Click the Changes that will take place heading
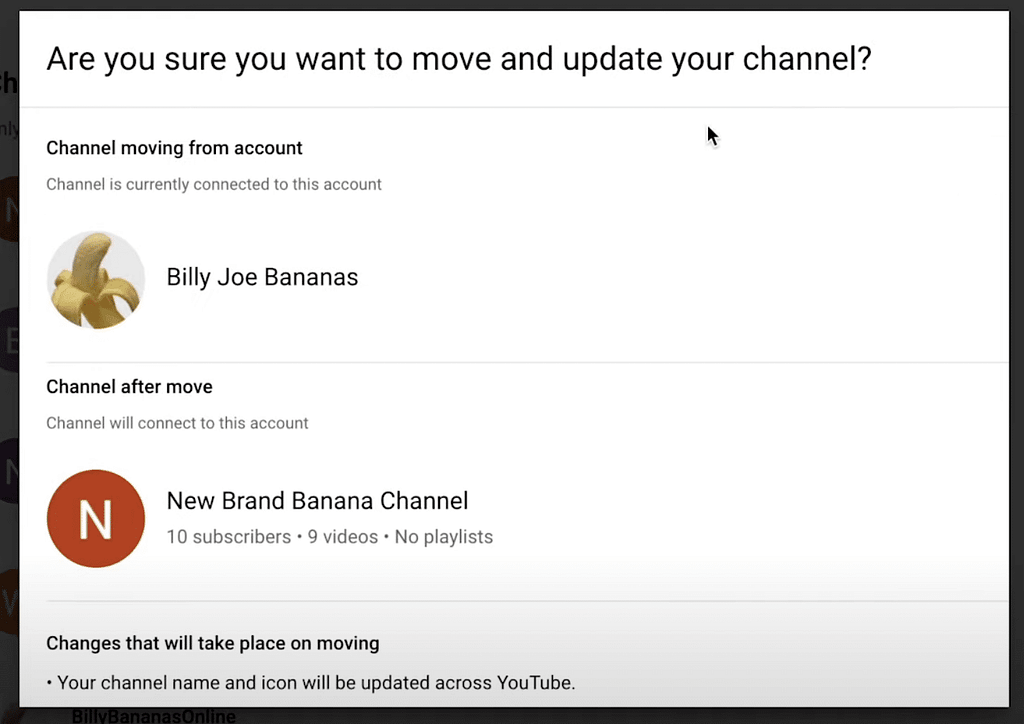 pos(213,643)
